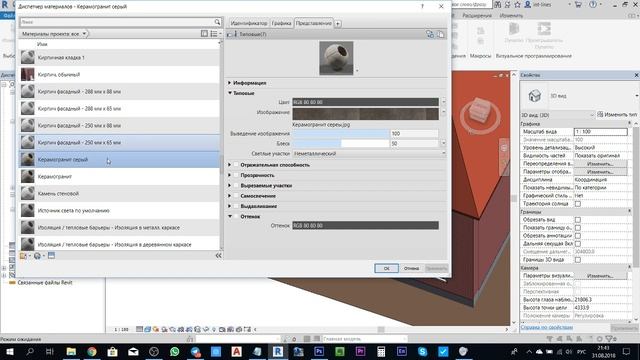The height and width of the screenshot is (360, 640).
Task: Open the Блеск value dropdown arrow
Action: click(444, 144)
